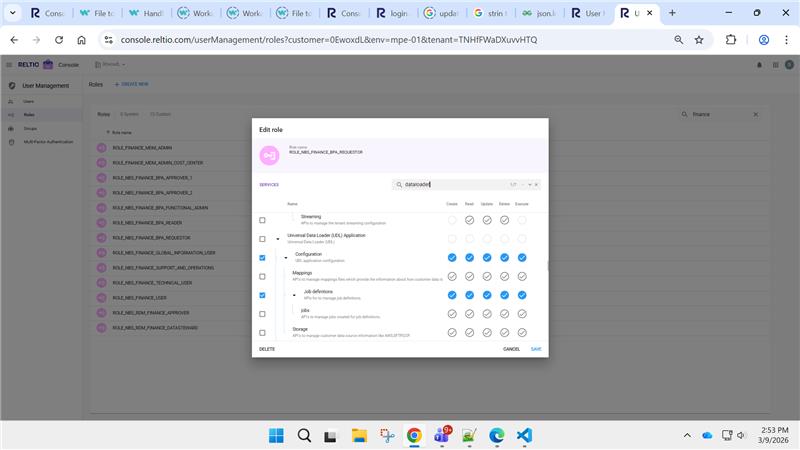Open File Explorer from taskbar
800x450 pixels.
click(x=359, y=435)
